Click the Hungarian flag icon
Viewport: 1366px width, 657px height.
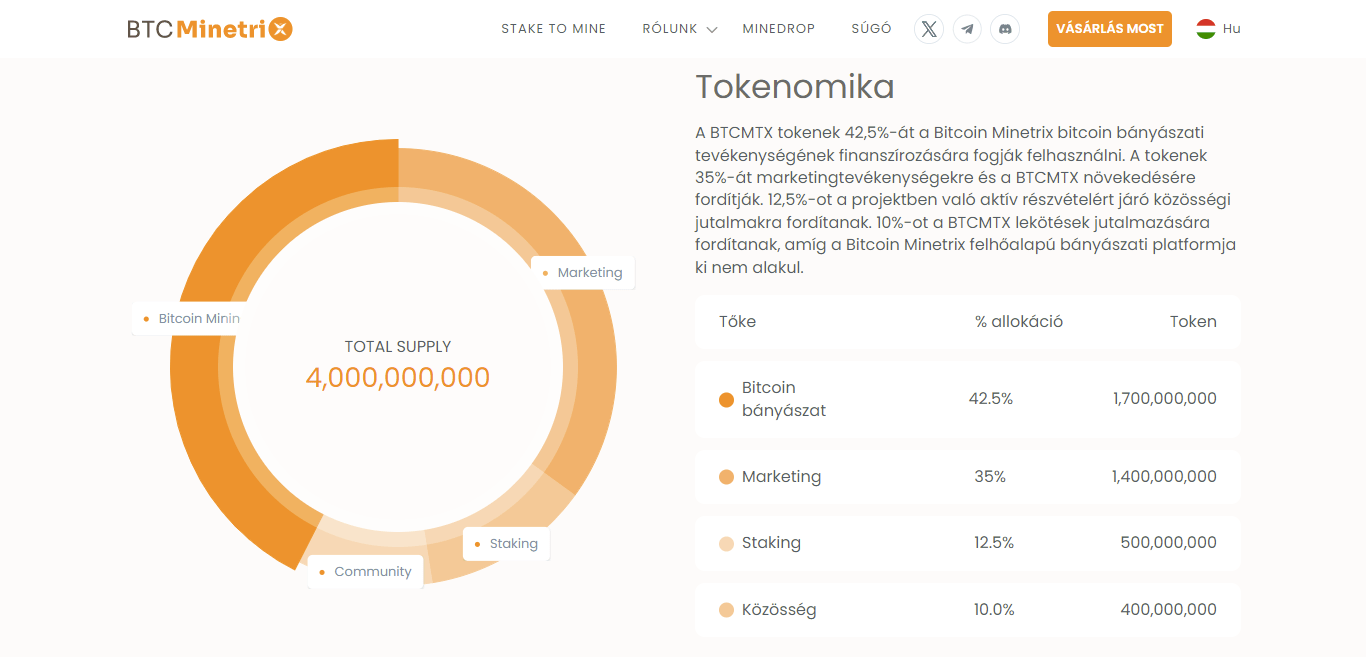pyautogui.click(x=1206, y=29)
